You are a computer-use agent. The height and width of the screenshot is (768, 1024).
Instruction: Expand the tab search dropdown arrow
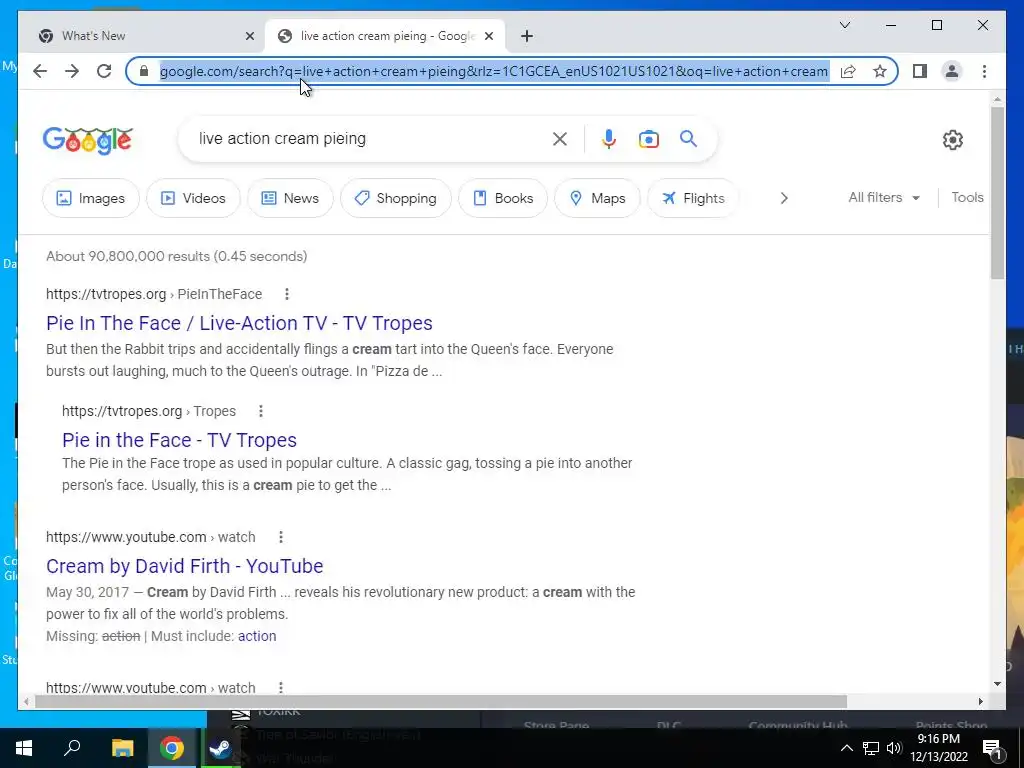coord(844,25)
